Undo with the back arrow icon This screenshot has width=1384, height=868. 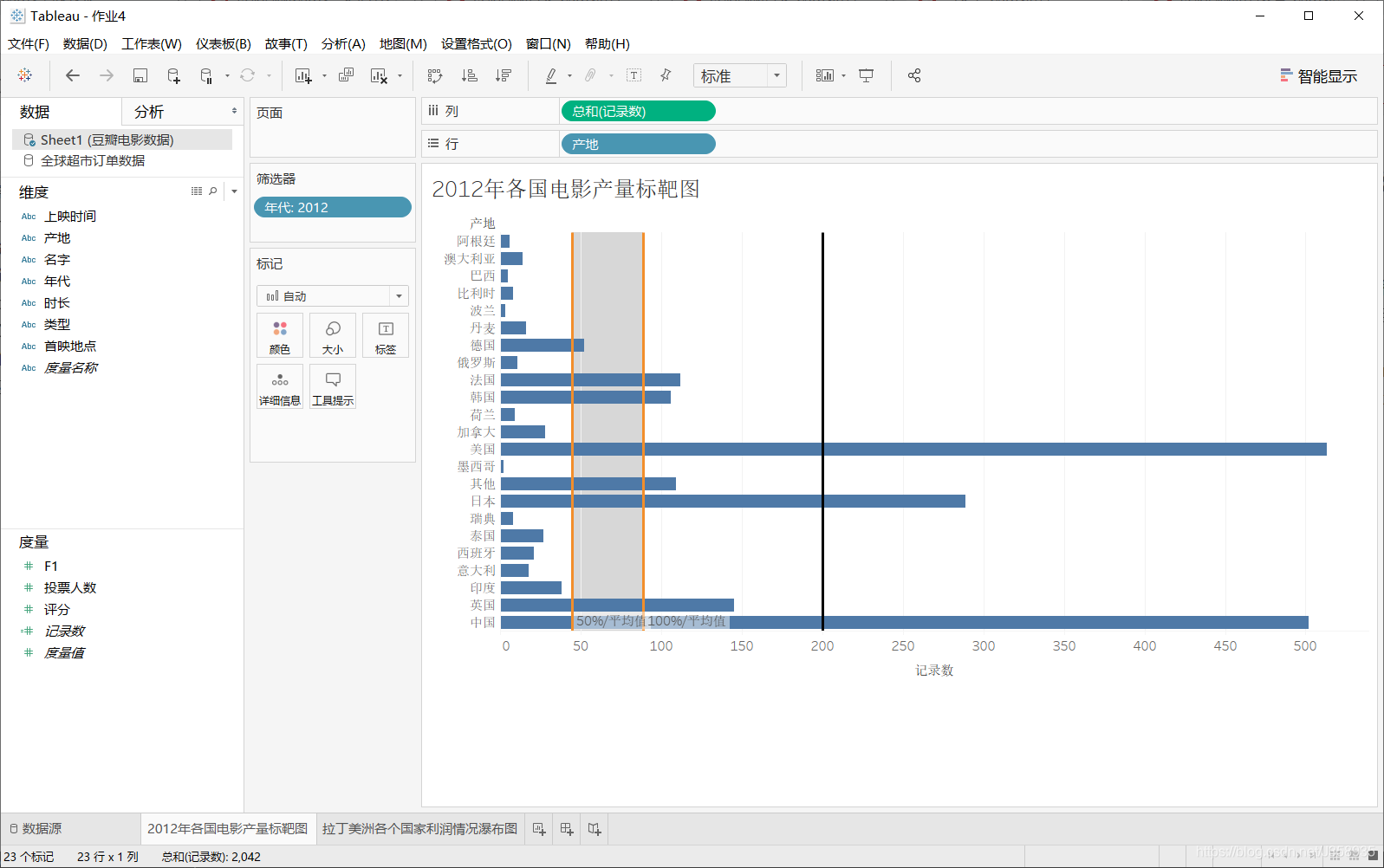pyautogui.click(x=73, y=75)
